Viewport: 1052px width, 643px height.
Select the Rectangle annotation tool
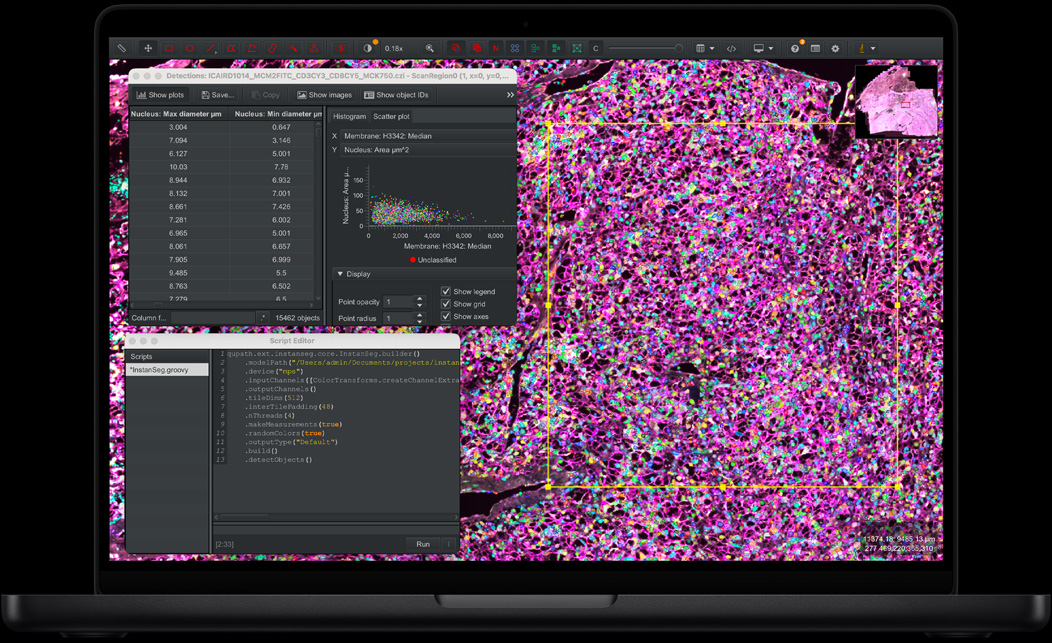tap(168, 47)
